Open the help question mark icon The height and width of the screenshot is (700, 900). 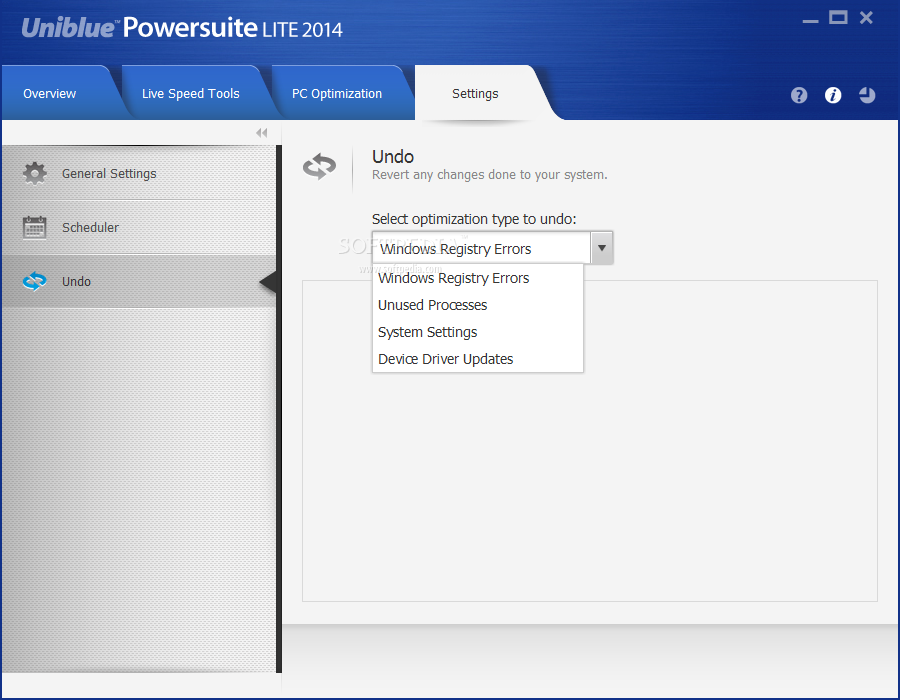798,95
